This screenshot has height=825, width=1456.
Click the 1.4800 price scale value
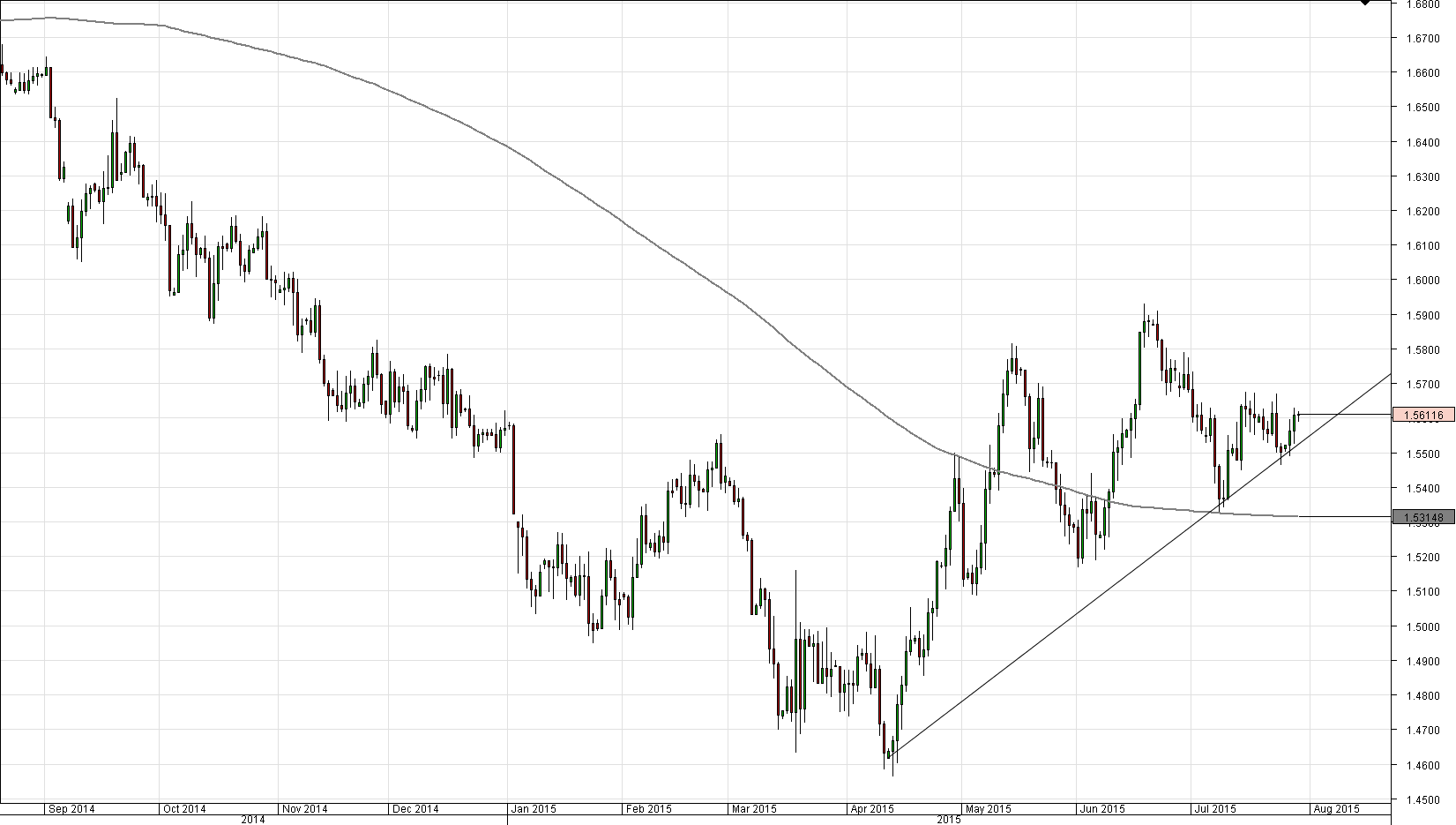[x=1425, y=696]
